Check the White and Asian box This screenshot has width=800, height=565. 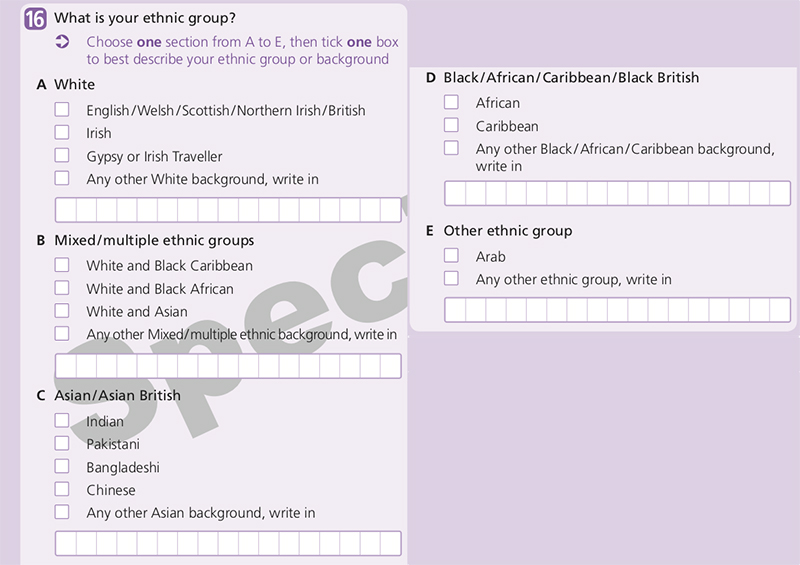click(x=62, y=311)
